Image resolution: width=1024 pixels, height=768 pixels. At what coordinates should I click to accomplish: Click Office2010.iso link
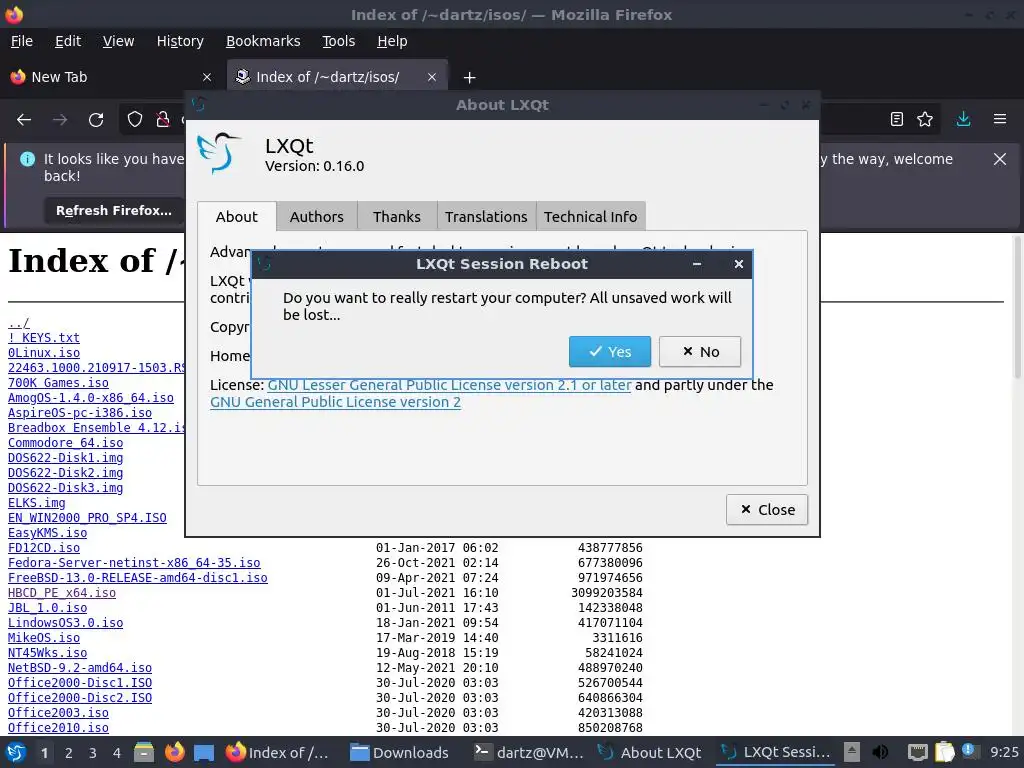pyautogui.click(x=58, y=728)
